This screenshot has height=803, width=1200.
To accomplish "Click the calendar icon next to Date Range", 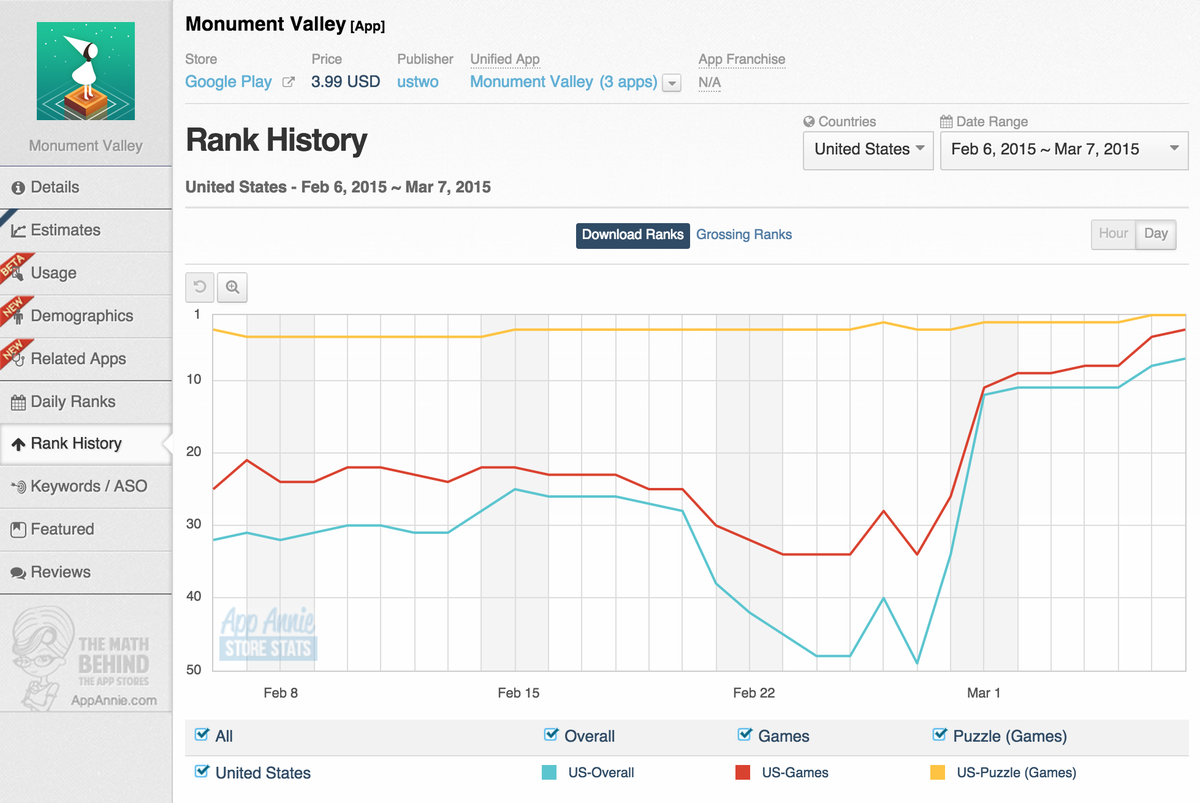I will [946, 122].
